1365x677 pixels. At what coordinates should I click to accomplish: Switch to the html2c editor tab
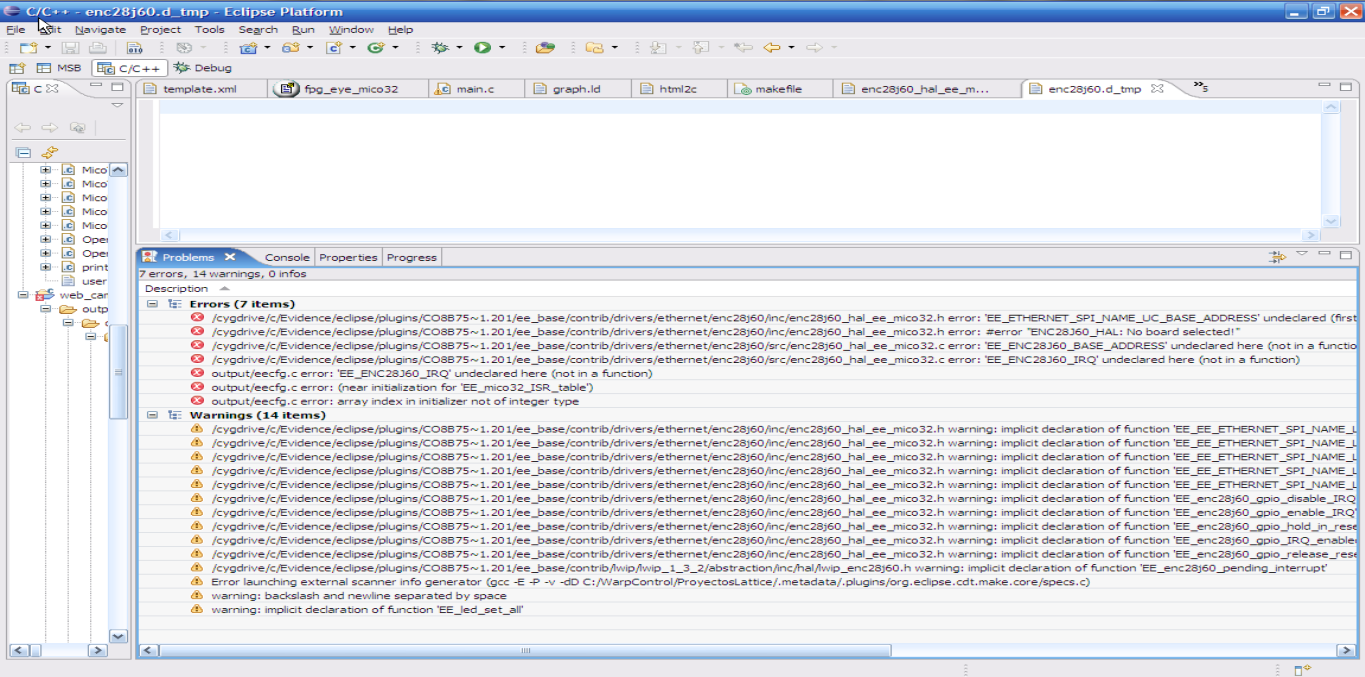click(x=678, y=89)
